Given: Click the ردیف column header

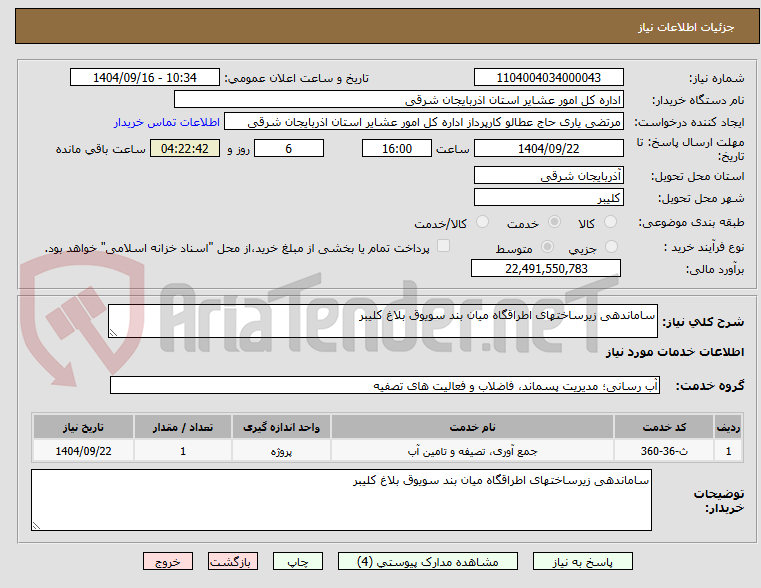Looking at the screenshot, I should 728,427.
